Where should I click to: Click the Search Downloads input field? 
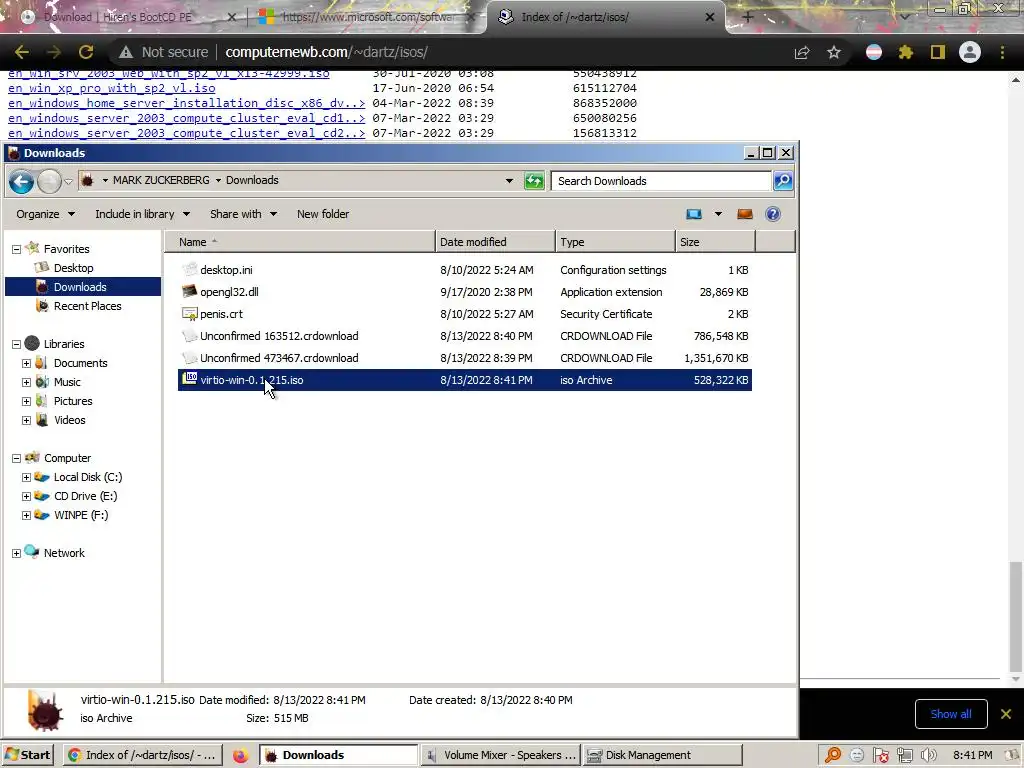click(661, 181)
